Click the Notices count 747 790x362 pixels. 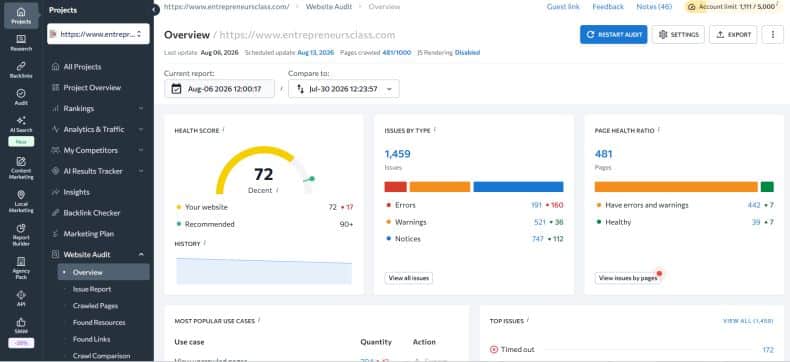point(538,239)
